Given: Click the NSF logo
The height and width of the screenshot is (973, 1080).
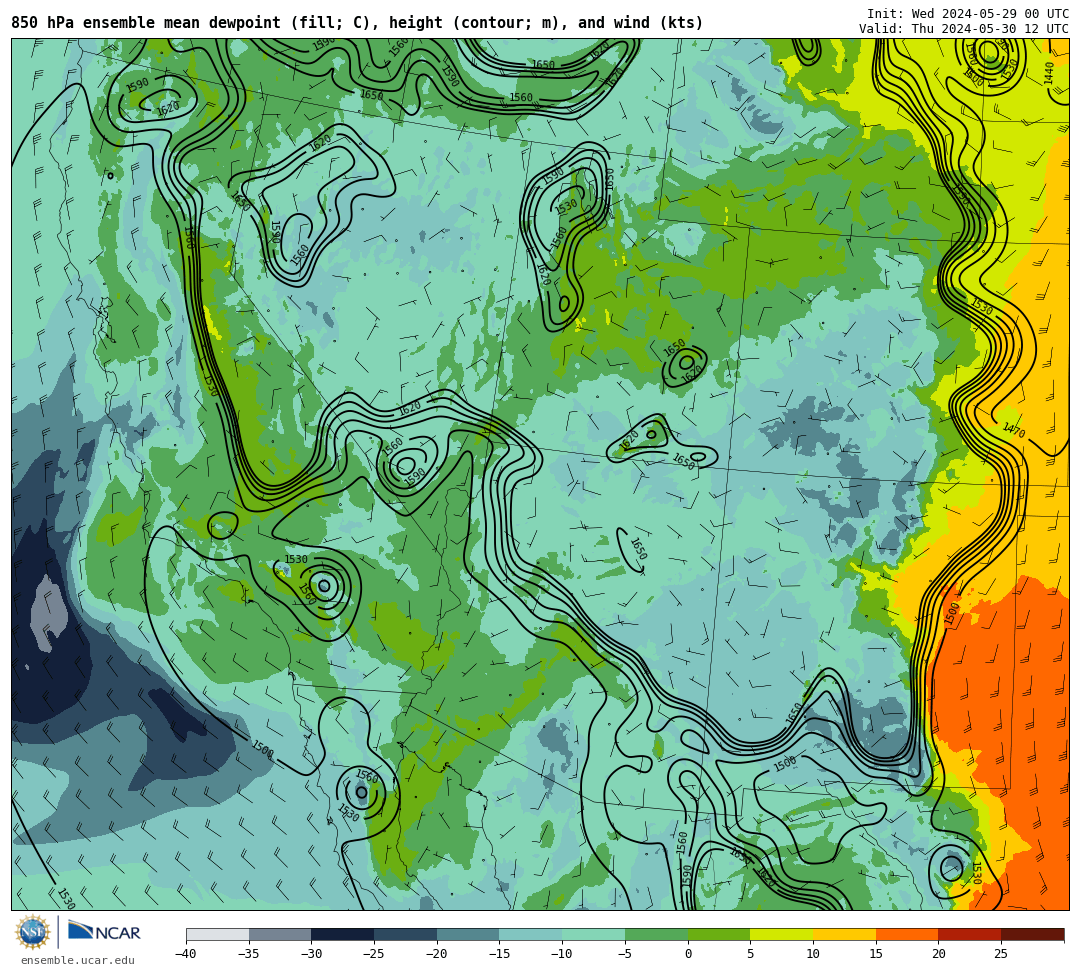Looking at the screenshot, I should click(x=33, y=932).
